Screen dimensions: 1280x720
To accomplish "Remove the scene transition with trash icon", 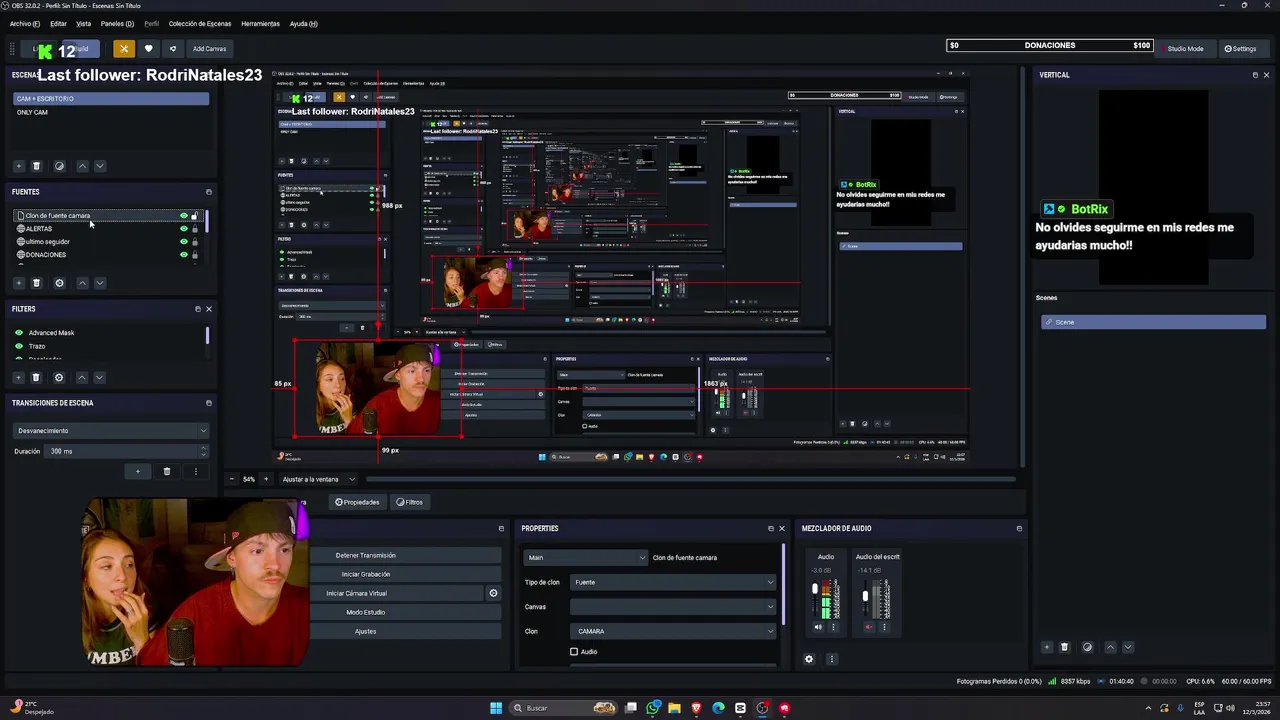I will 167,471.
